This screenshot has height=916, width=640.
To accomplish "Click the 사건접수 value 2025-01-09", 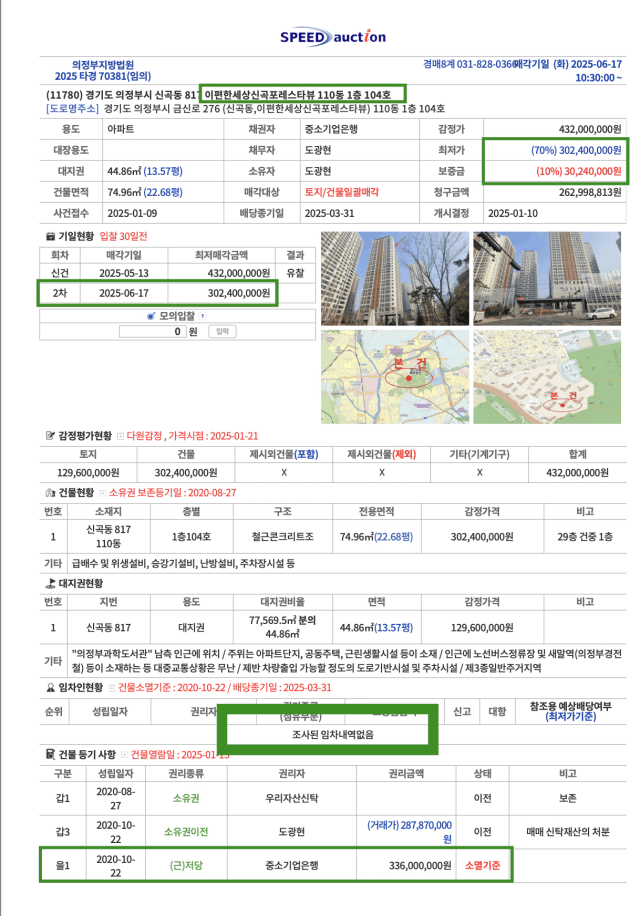I will coord(132,213).
